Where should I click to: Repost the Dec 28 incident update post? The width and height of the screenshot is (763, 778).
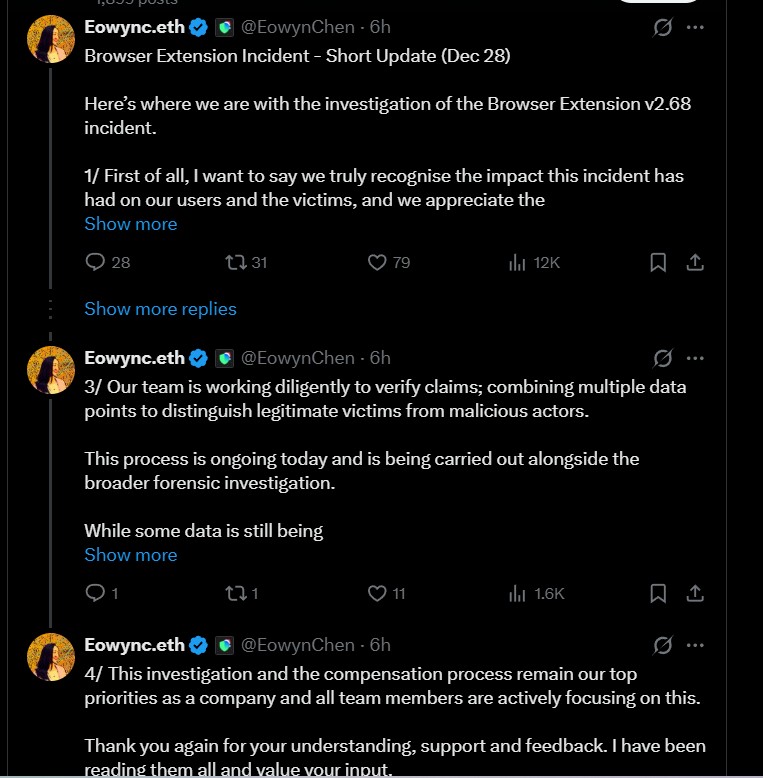pyautogui.click(x=236, y=262)
